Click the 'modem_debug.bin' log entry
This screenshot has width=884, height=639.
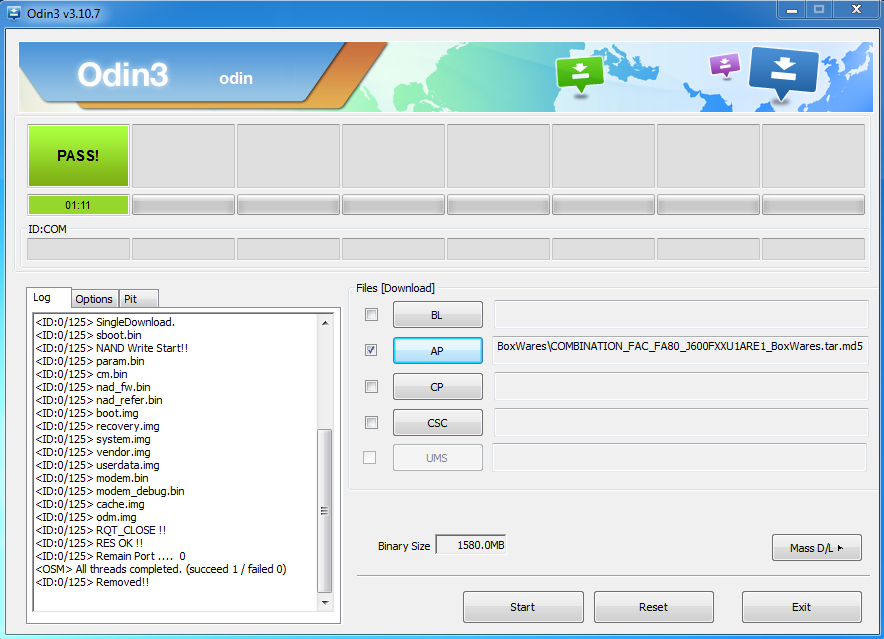(110, 491)
